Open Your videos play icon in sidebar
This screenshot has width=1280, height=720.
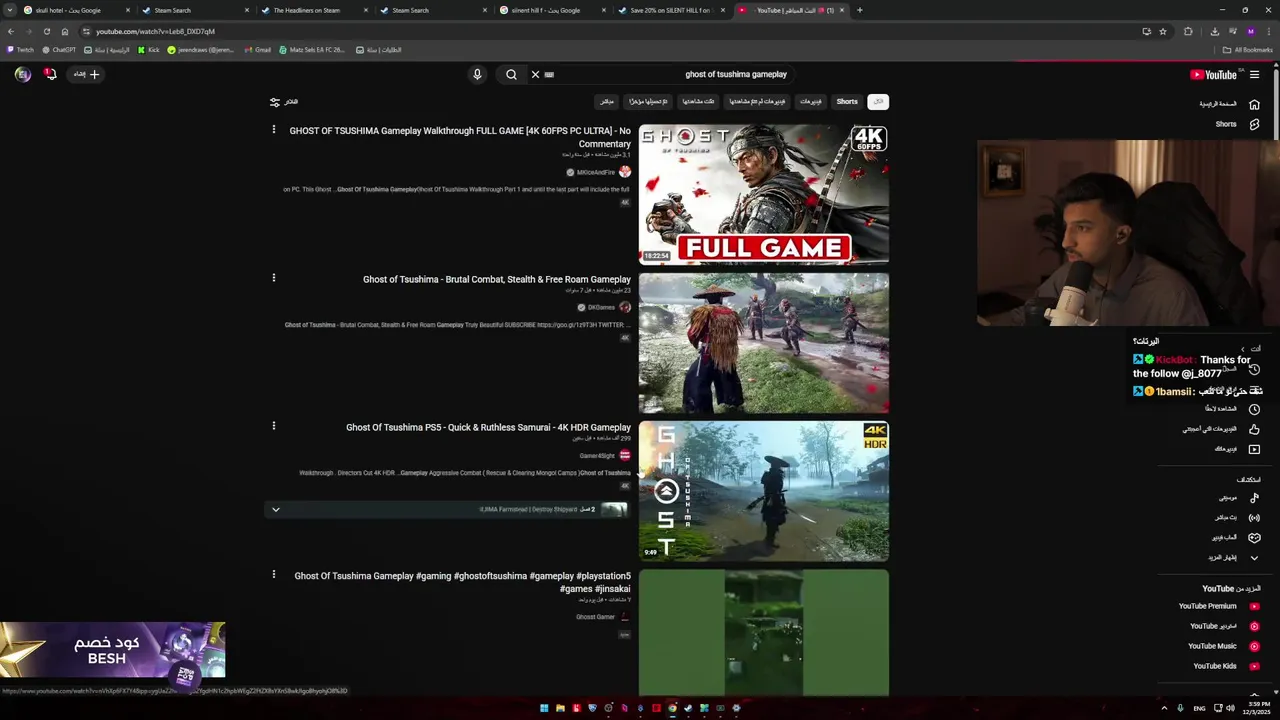pyautogui.click(x=1254, y=449)
